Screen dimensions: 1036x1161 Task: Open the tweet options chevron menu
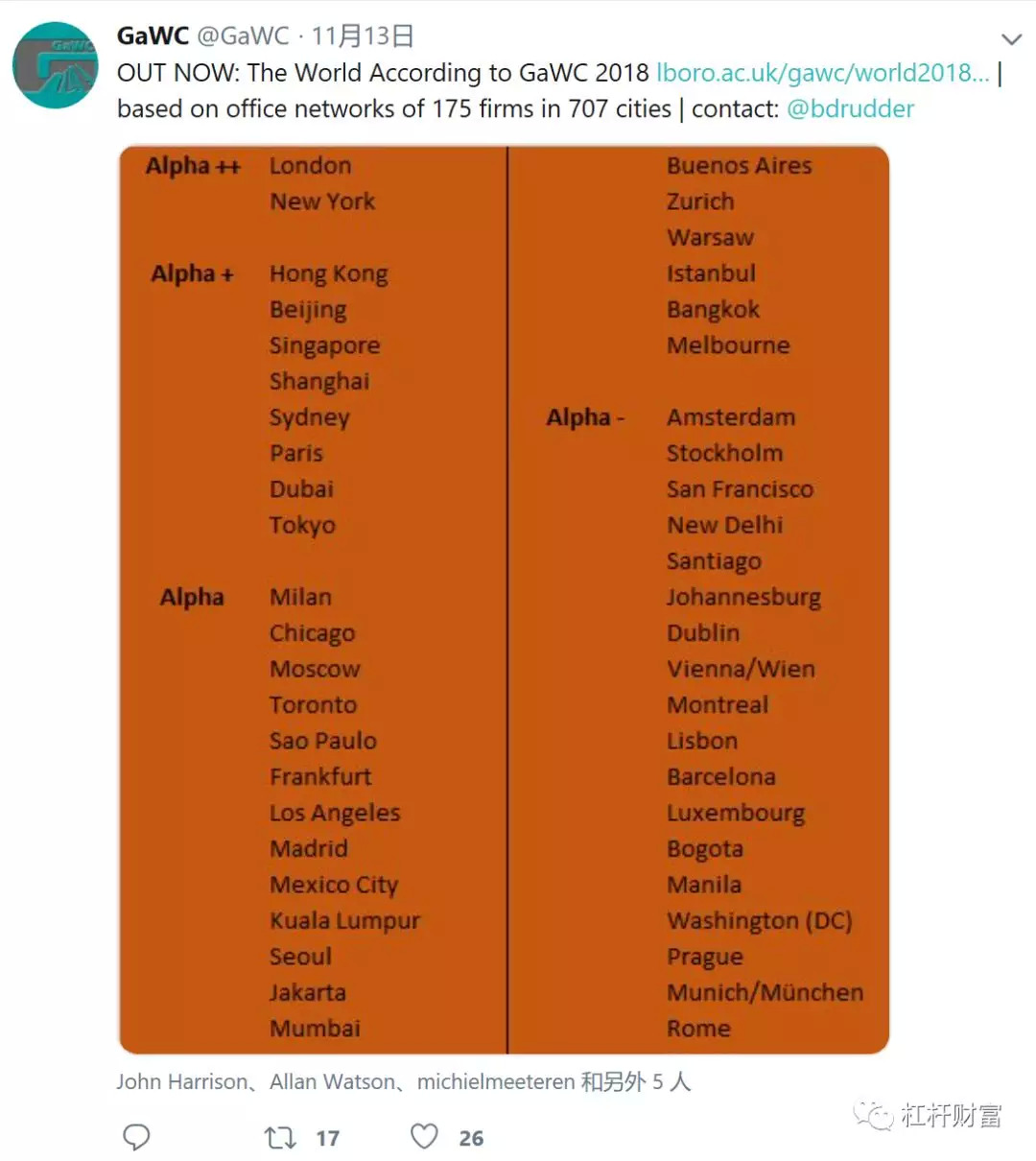click(x=1011, y=39)
